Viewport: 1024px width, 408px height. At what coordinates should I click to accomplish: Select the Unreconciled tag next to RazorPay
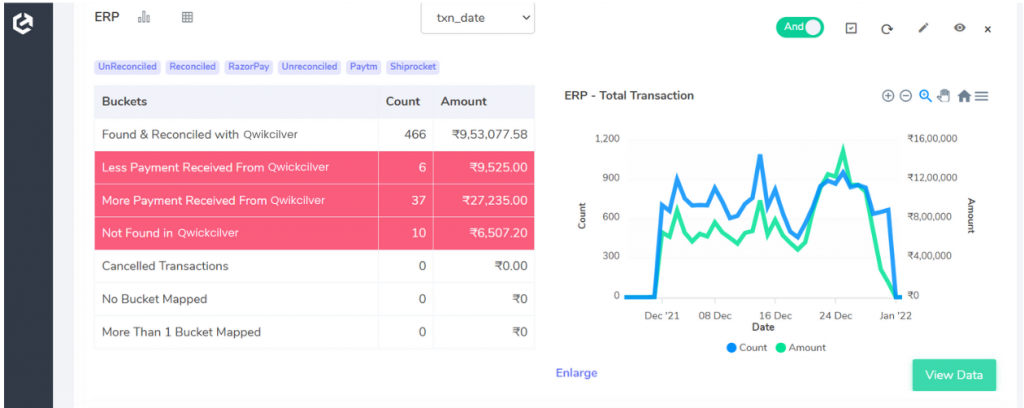(310, 67)
